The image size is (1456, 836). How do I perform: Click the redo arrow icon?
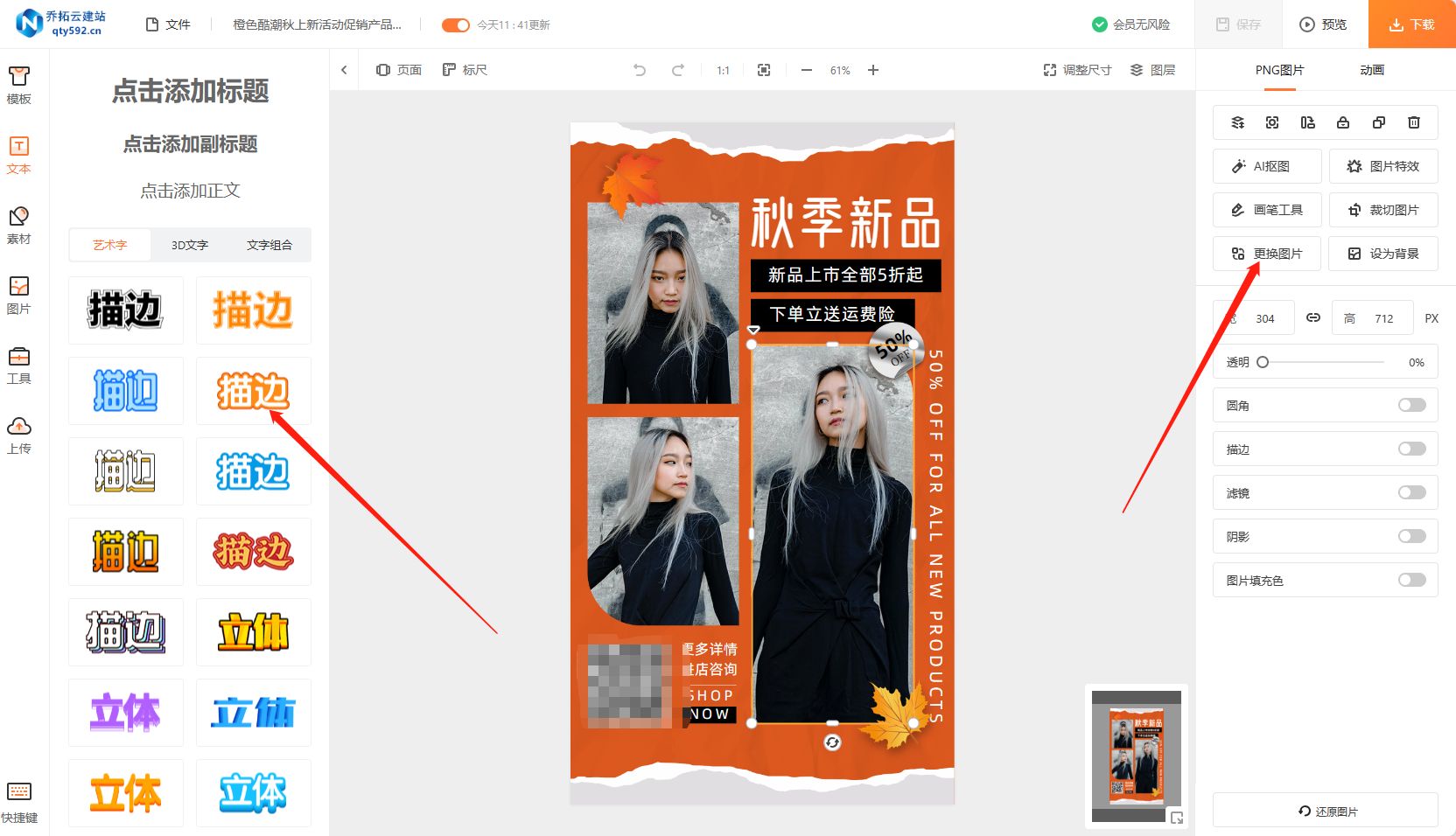click(678, 70)
